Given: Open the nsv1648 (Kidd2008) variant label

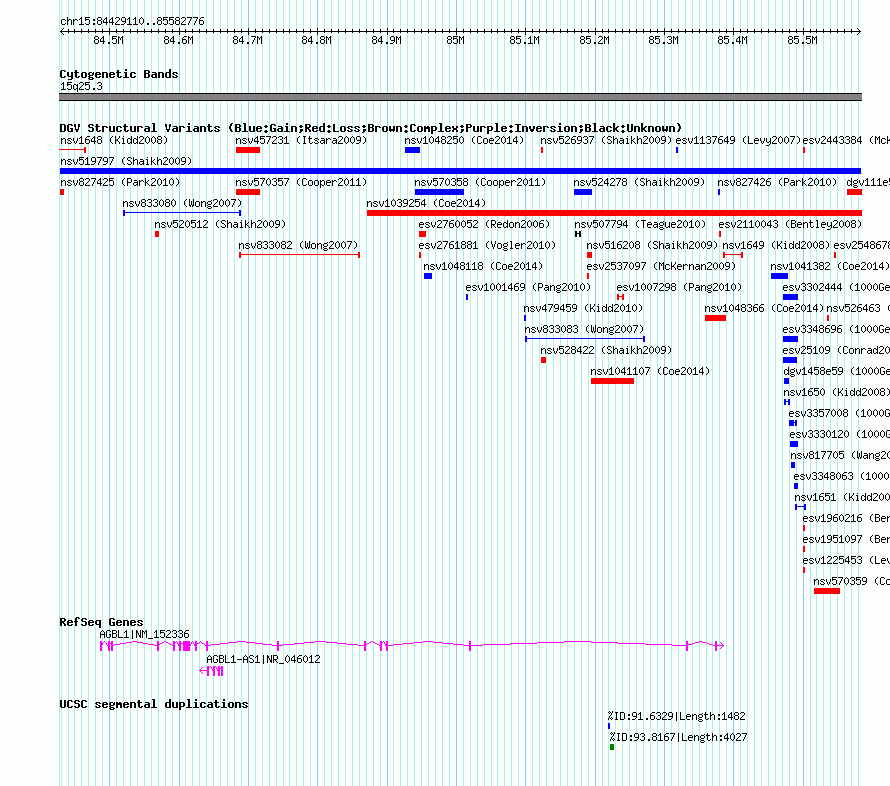Looking at the screenshot, I should (x=114, y=140).
